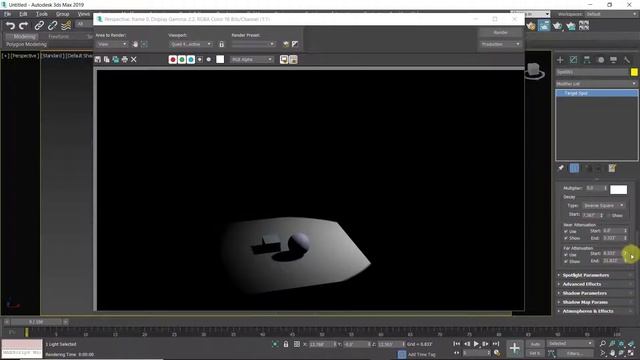Screen dimensions: 640x360
Task: Click Auto Region Selected icon
Action: pyautogui.click(x=144, y=44)
